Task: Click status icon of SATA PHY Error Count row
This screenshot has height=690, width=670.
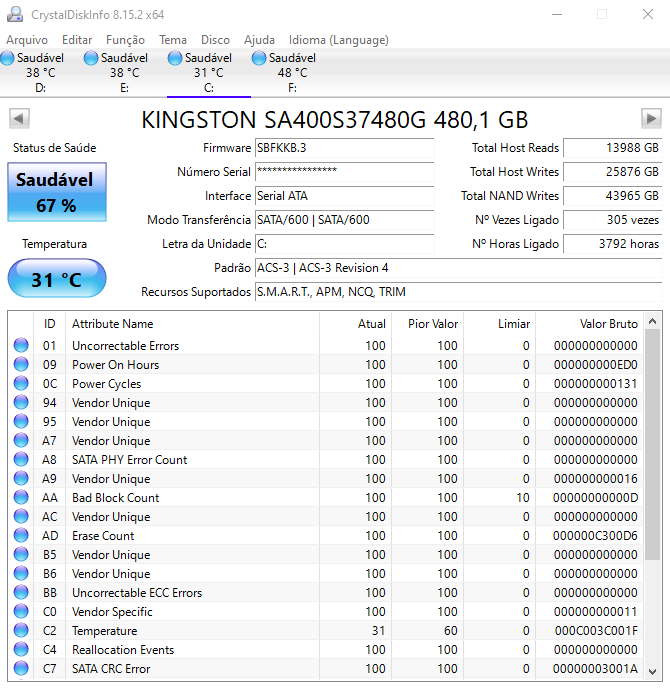Action: point(21,459)
